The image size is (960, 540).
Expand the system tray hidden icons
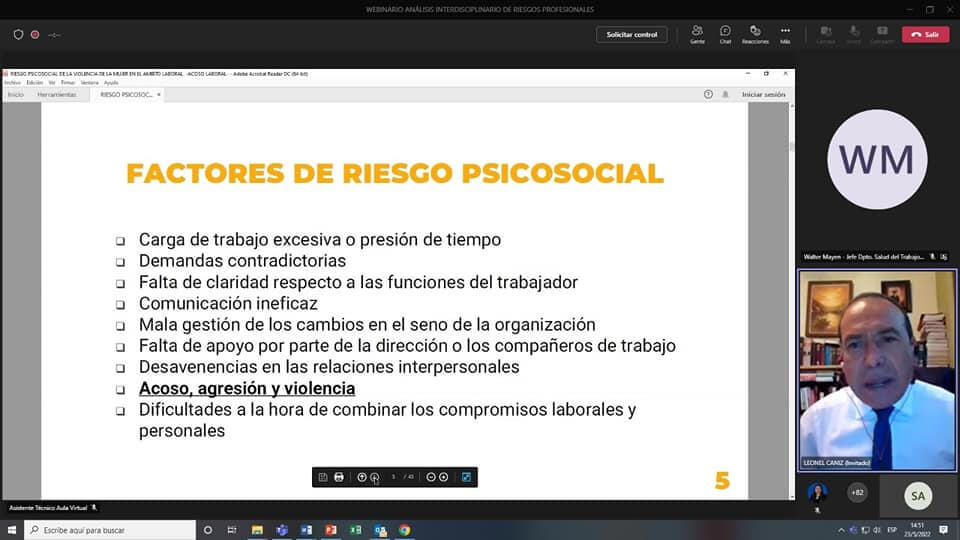tap(841, 530)
